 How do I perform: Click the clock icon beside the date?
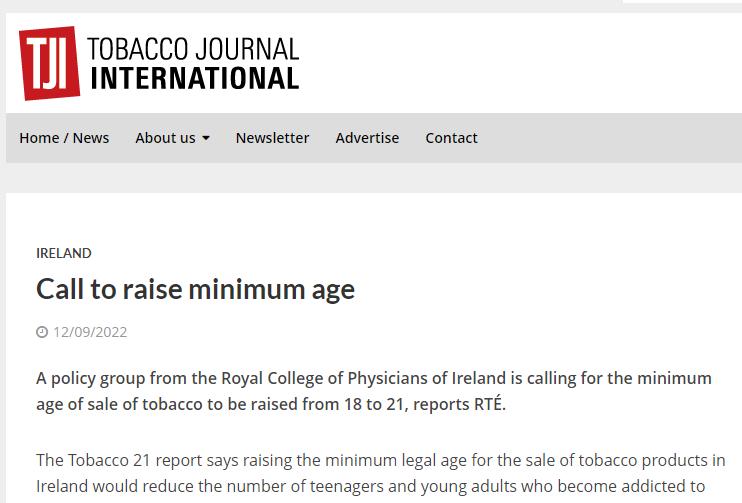[x=42, y=332]
